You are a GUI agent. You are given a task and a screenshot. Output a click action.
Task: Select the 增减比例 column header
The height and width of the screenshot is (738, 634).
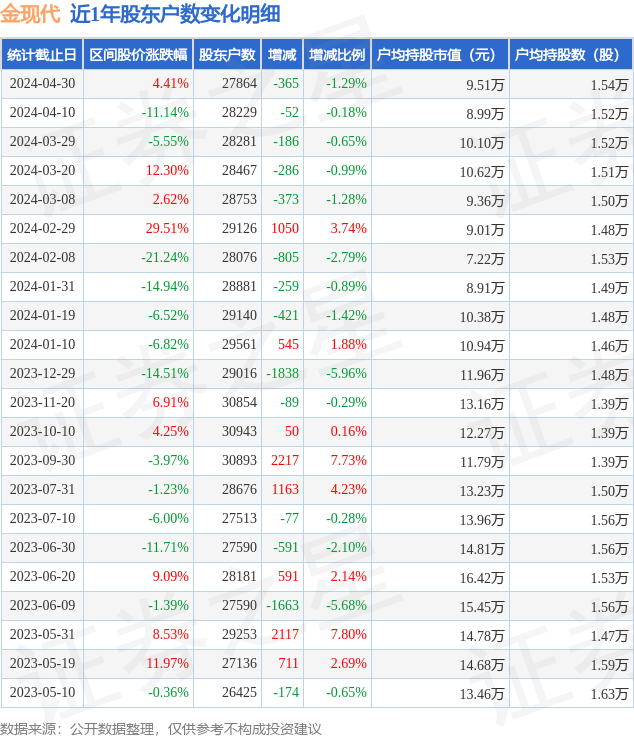337,55
